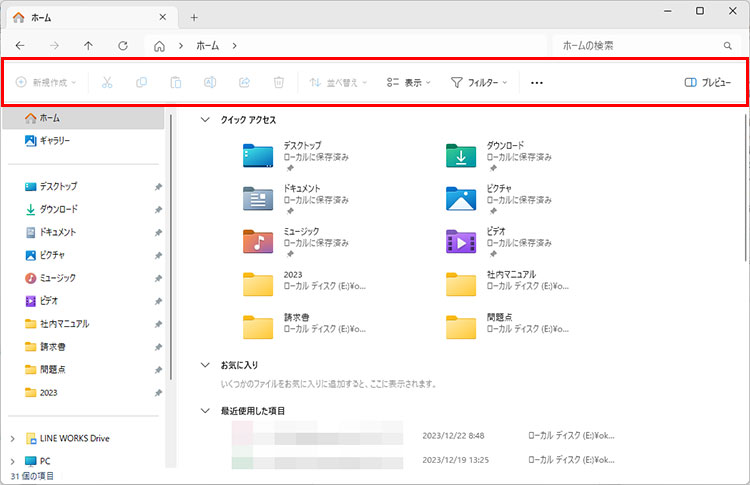Collapse the クイック アクセス section
750x485 pixels.
tap(206, 119)
